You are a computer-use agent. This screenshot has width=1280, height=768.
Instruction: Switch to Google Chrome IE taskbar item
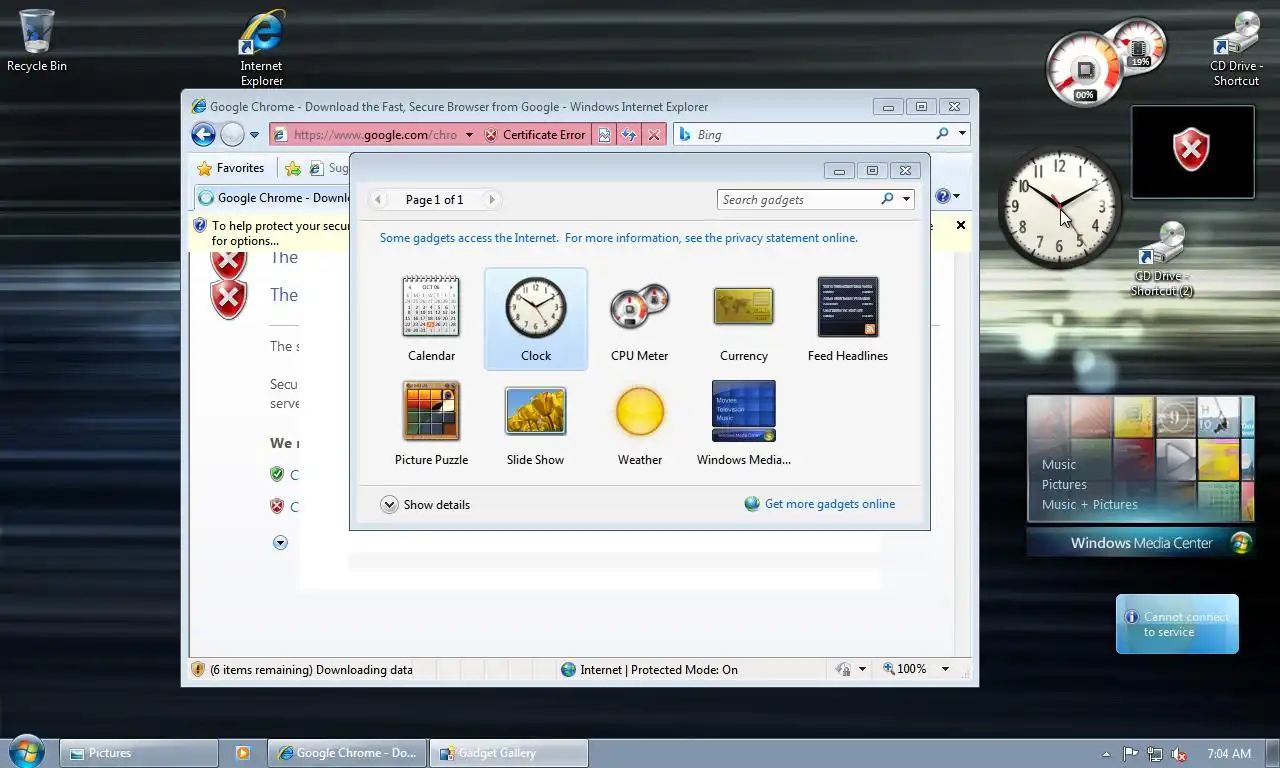coord(347,753)
